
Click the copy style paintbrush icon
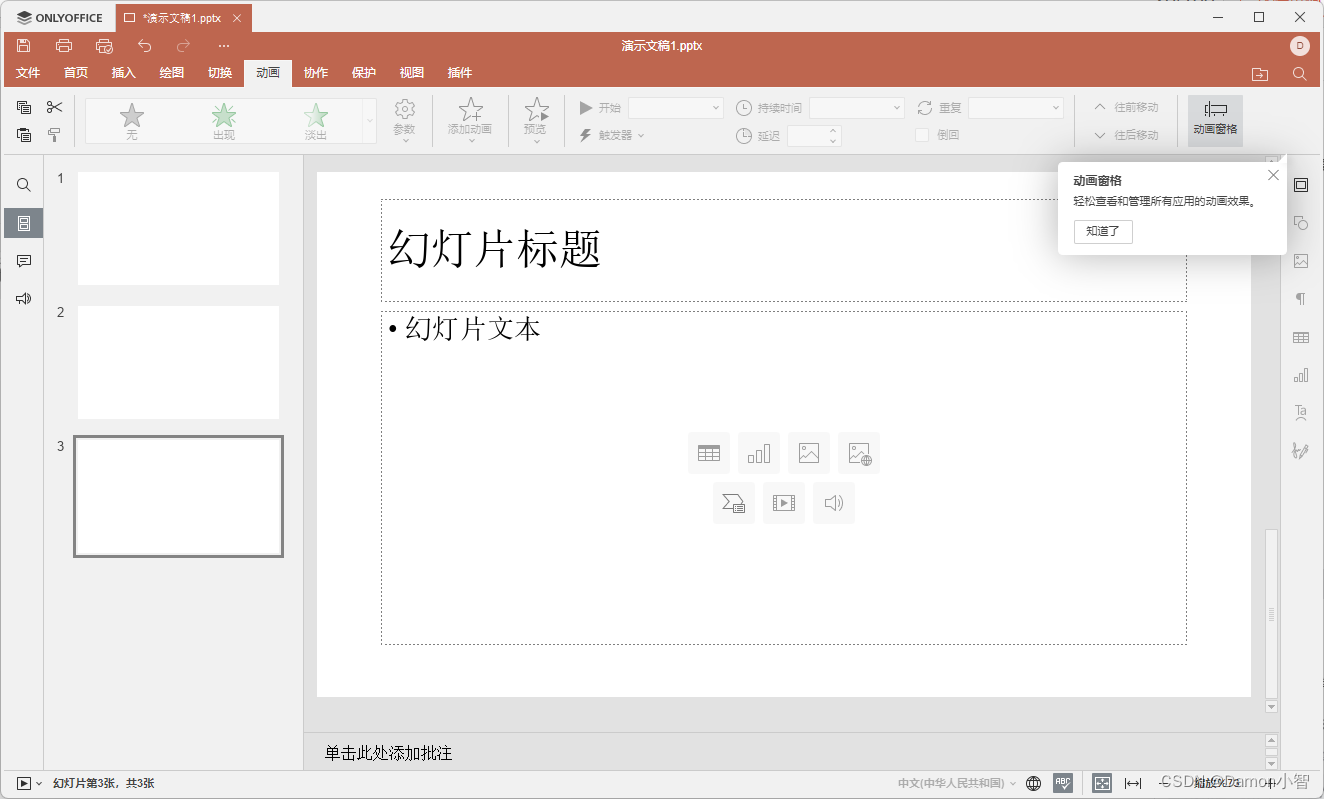54,135
